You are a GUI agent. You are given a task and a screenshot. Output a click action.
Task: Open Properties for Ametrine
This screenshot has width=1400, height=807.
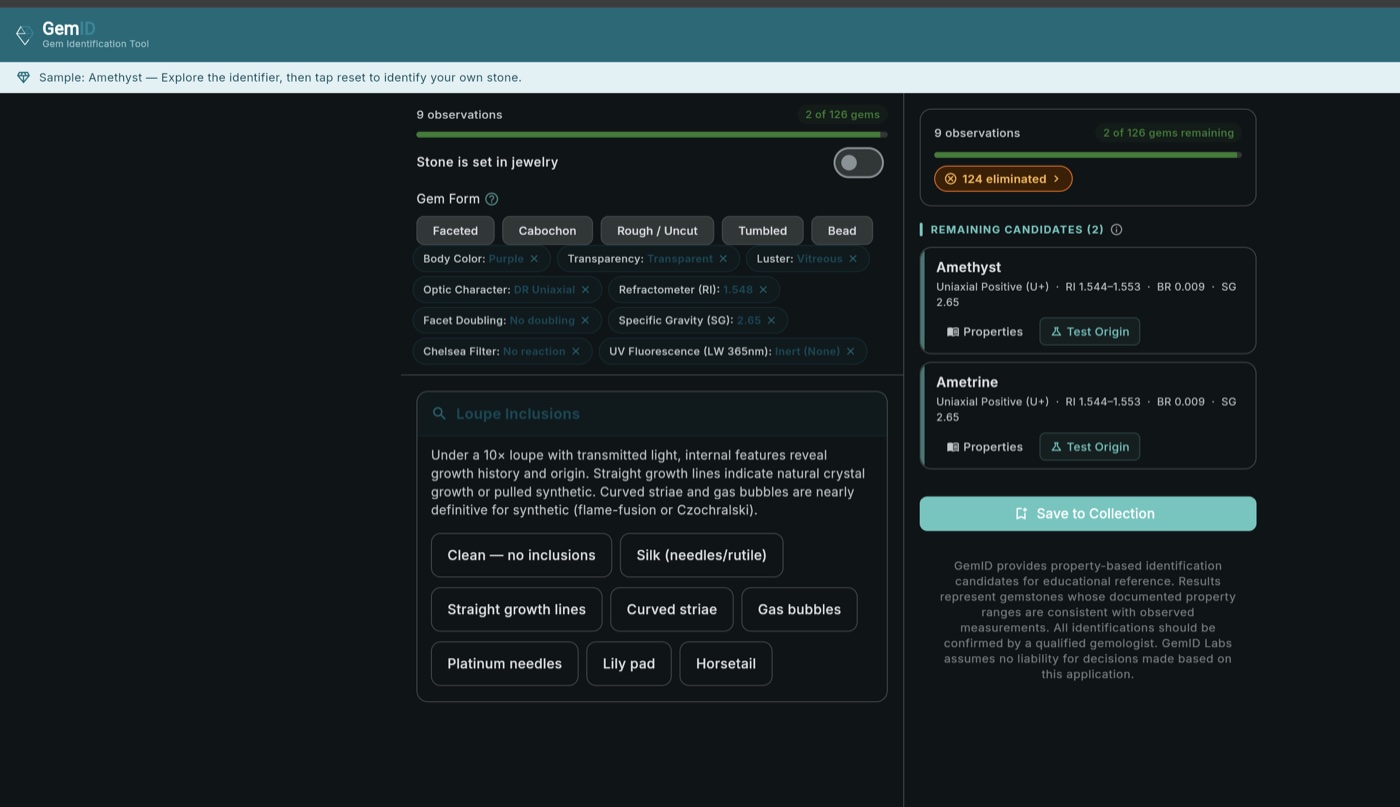pos(984,447)
